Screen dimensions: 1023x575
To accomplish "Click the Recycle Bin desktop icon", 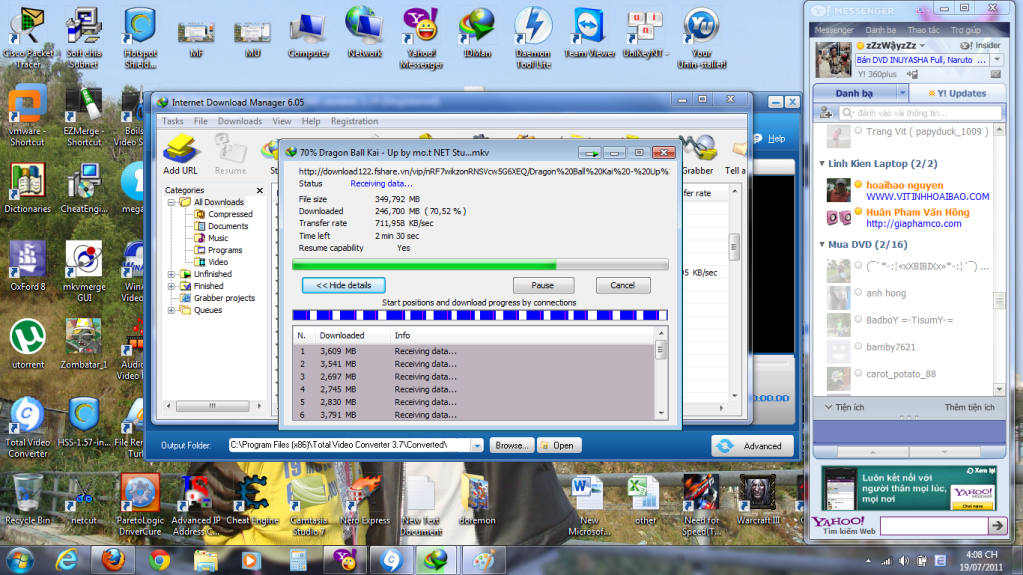I will click(x=27, y=495).
